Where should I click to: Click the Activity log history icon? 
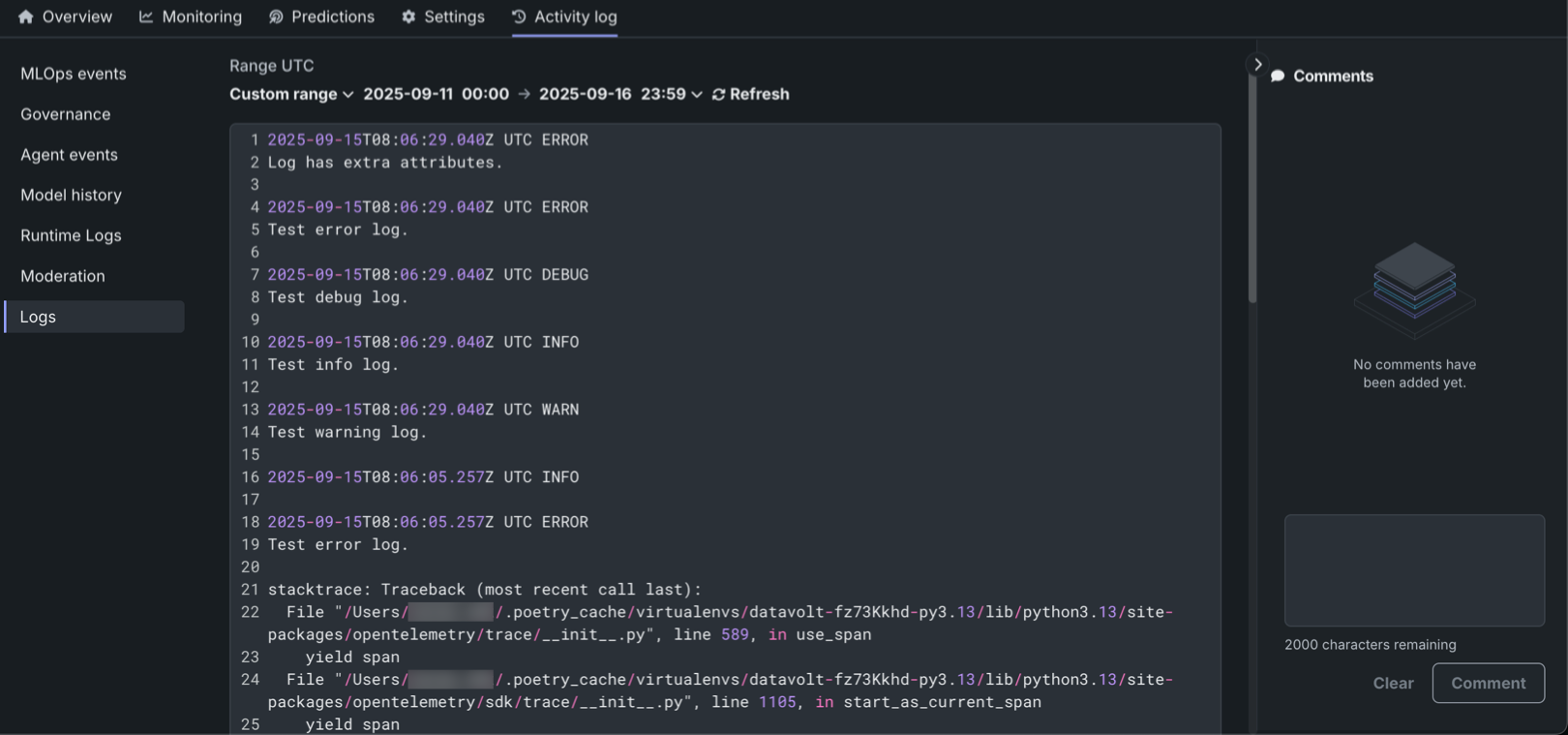point(519,16)
